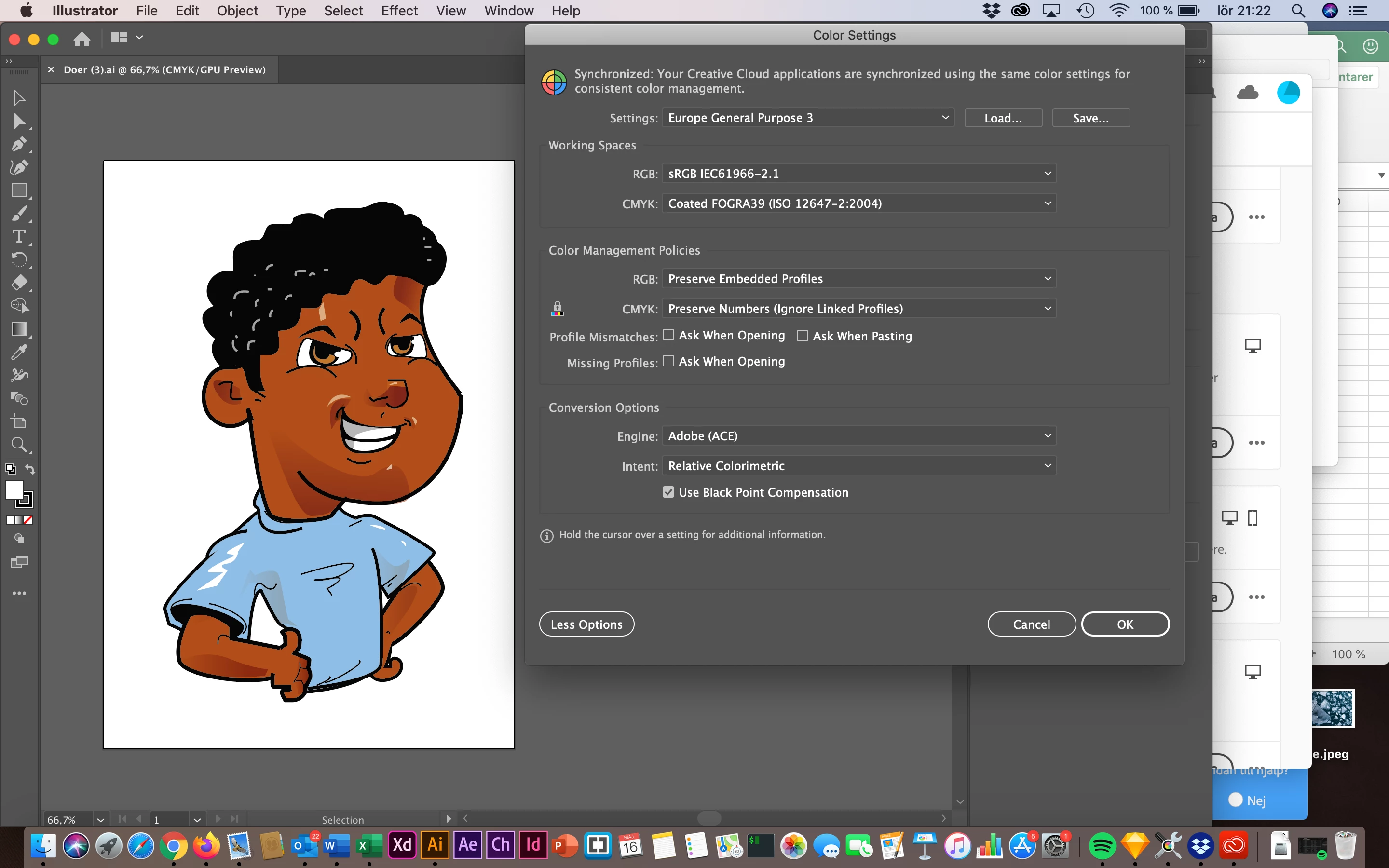The image size is (1389, 868).
Task: Open the Working Spaces CMYK dropdown
Action: 858,203
